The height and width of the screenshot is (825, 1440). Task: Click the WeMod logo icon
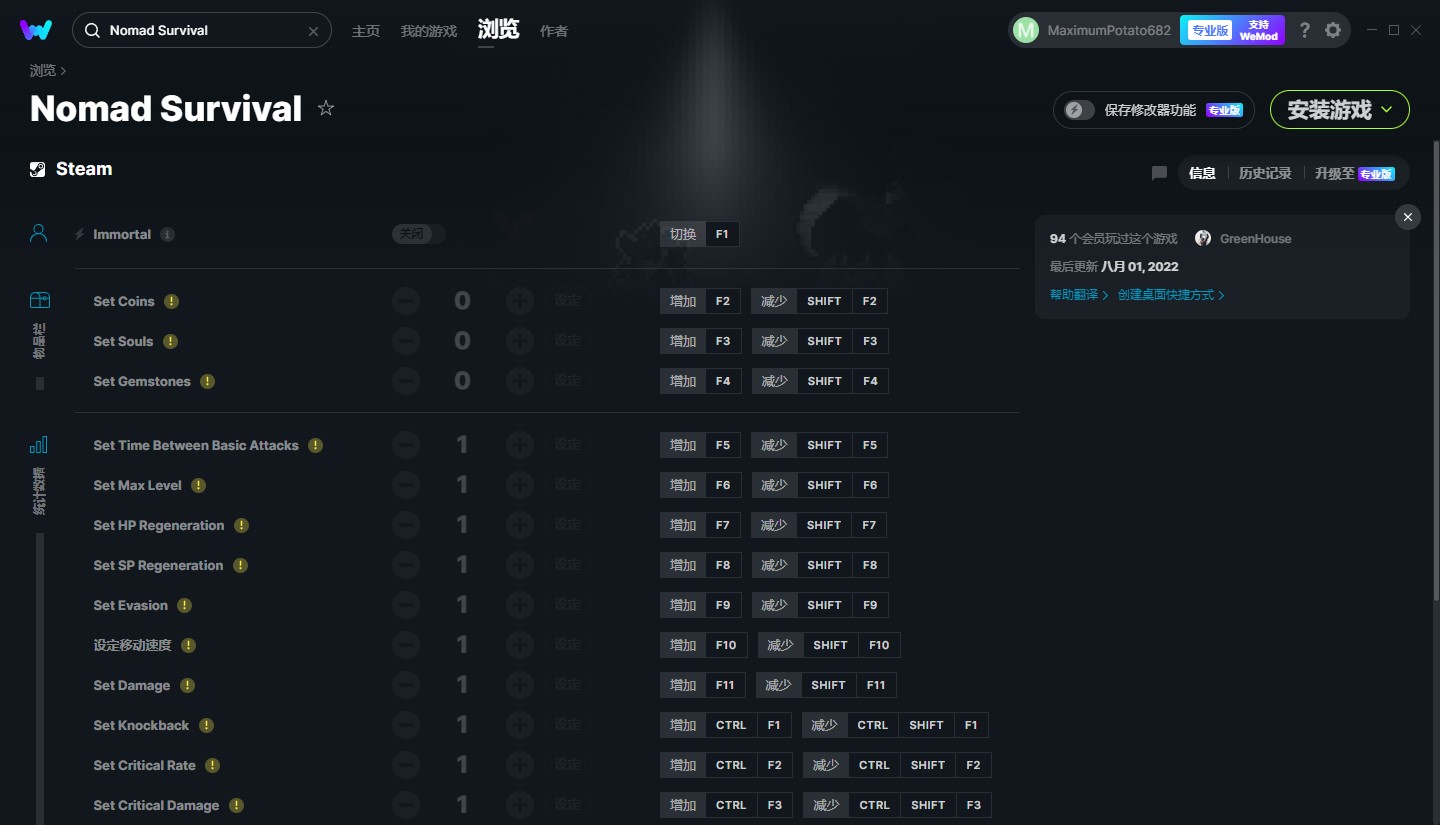[36, 30]
